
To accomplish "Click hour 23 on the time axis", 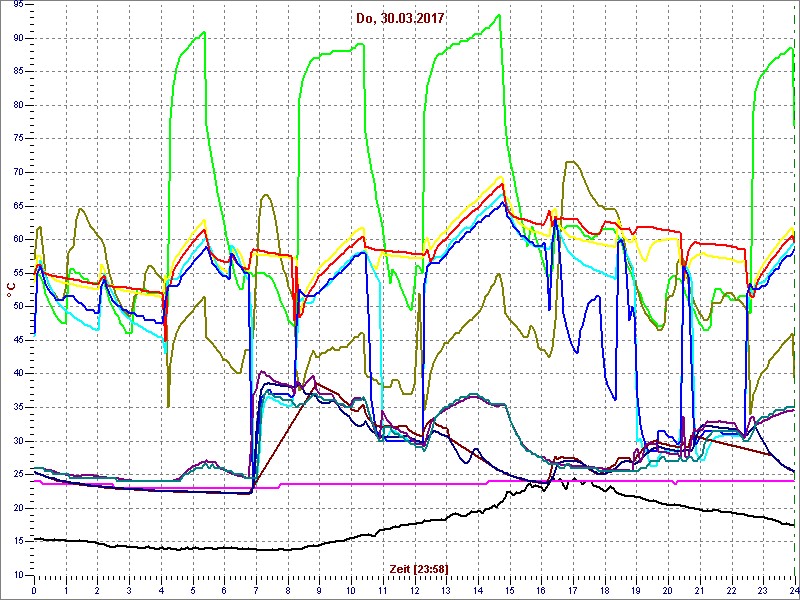I will pyautogui.click(x=763, y=590).
